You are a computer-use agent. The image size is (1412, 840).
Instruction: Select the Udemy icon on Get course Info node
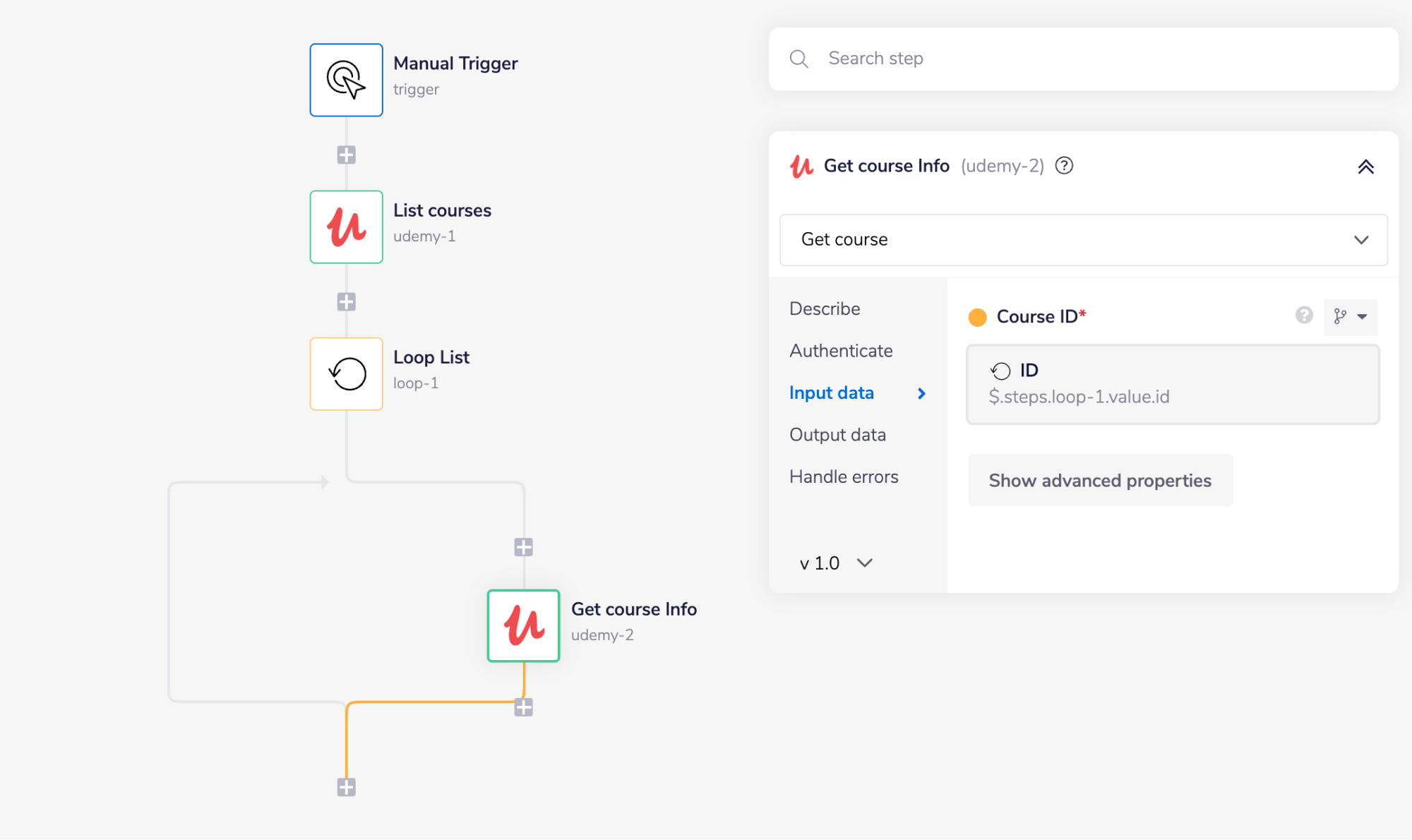pyautogui.click(x=522, y=625)
